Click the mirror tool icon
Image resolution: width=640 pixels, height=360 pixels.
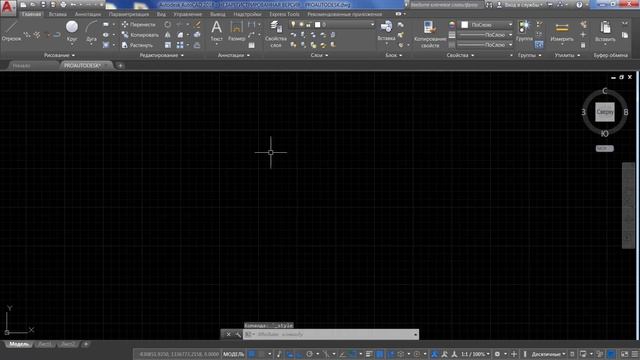pos(168,35)
